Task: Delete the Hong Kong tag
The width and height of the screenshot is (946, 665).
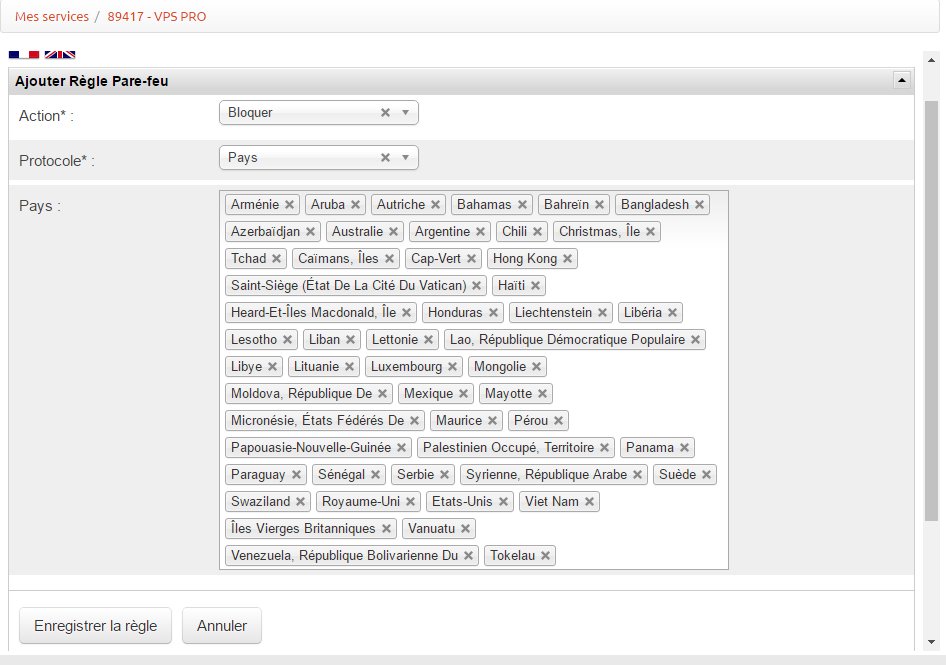Action: point(568,259)
